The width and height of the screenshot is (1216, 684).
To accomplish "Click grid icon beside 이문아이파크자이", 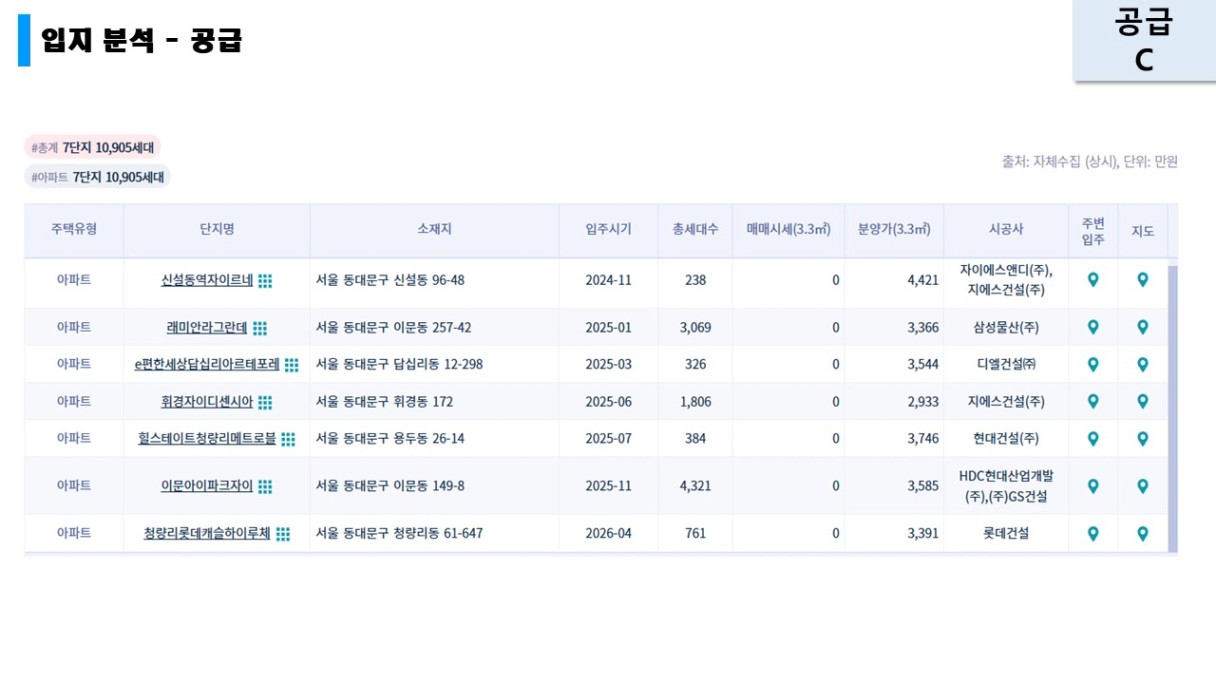I will point(265,486).
